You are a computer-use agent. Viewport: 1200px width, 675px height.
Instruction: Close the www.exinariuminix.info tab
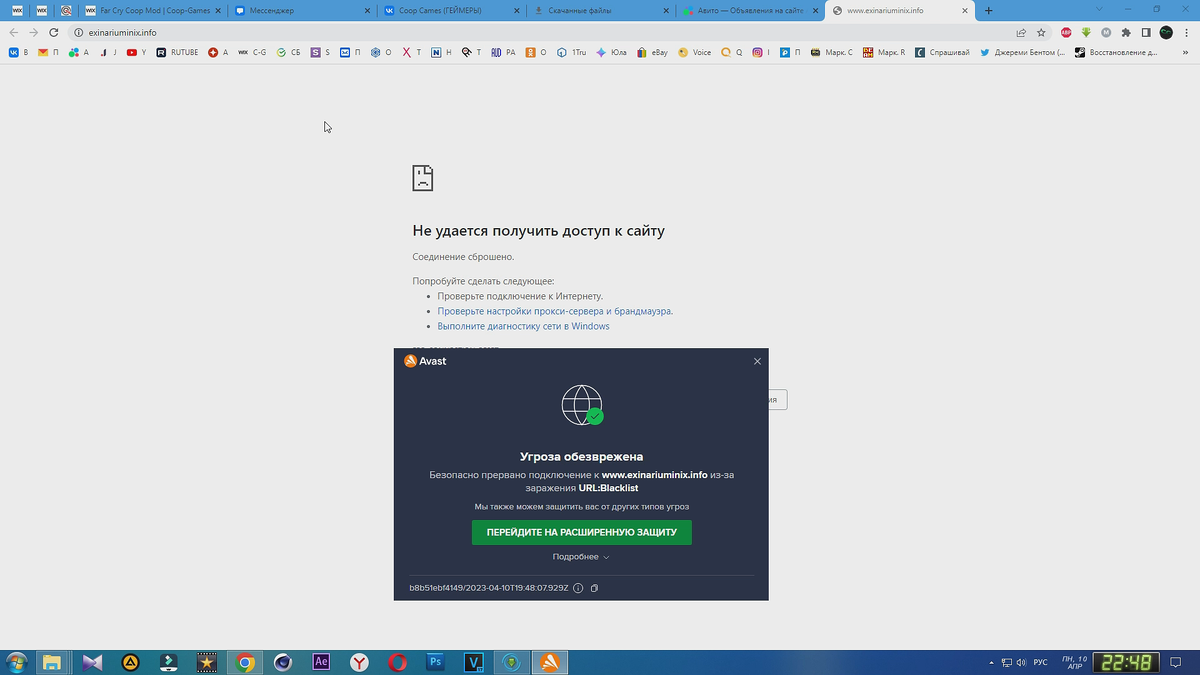coord(965,10)
